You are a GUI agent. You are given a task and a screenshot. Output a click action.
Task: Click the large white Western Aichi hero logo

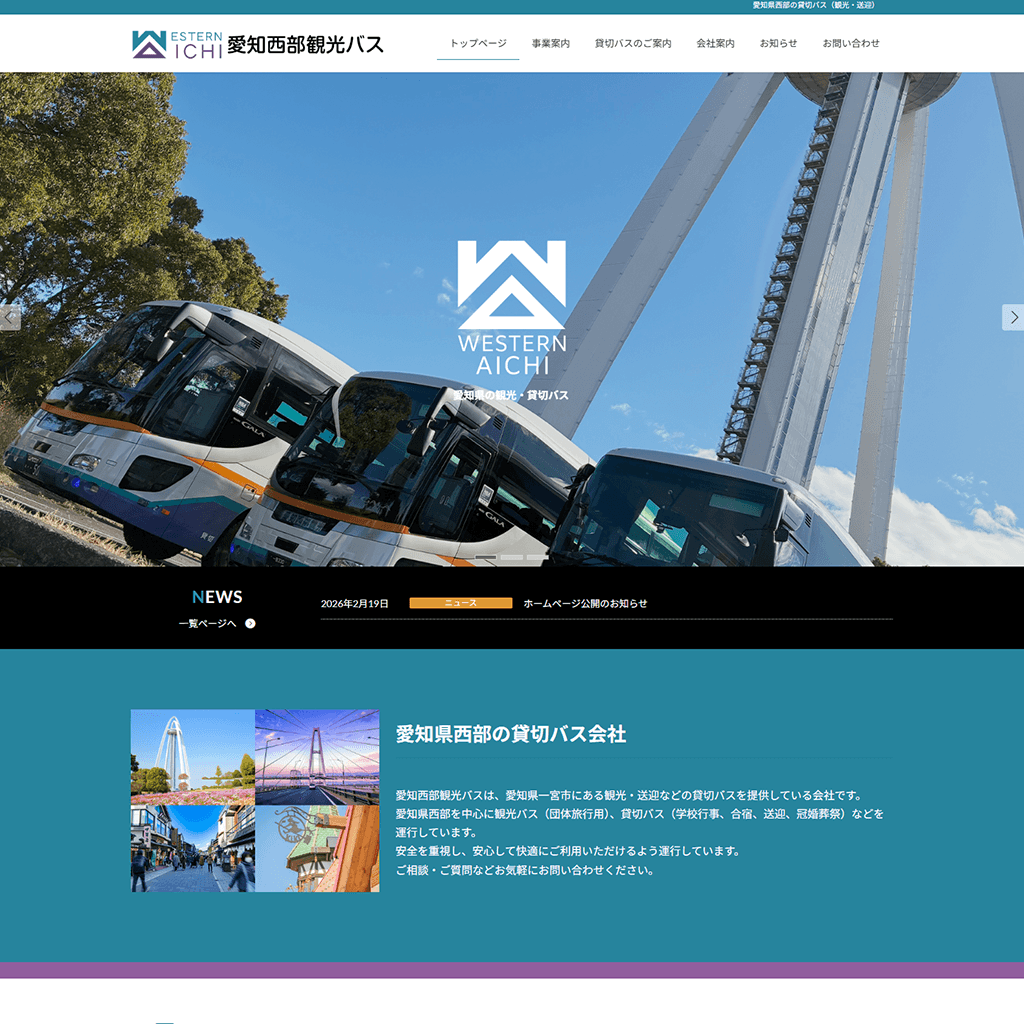[511, 308]
